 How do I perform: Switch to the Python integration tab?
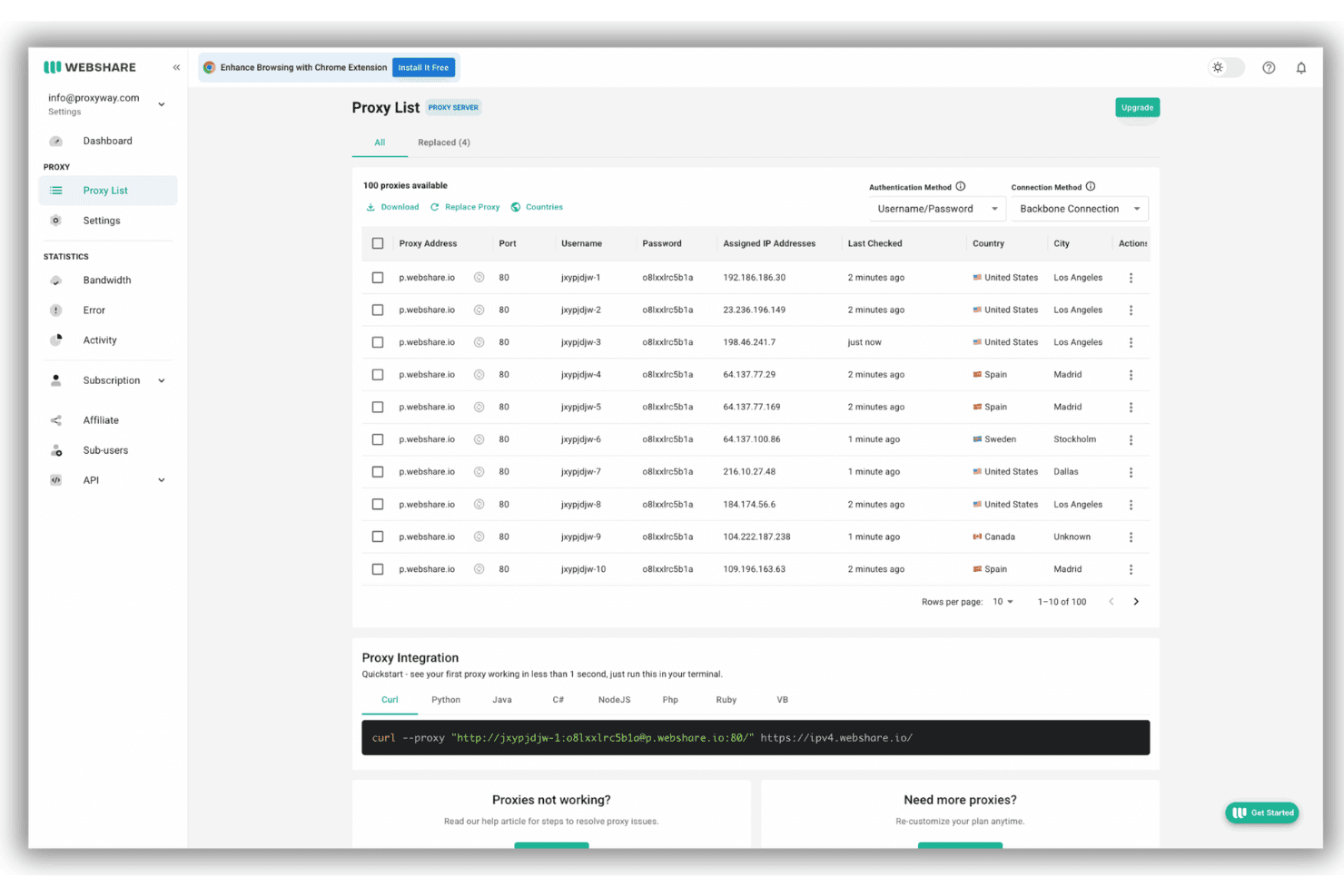(x=446, y=700)
